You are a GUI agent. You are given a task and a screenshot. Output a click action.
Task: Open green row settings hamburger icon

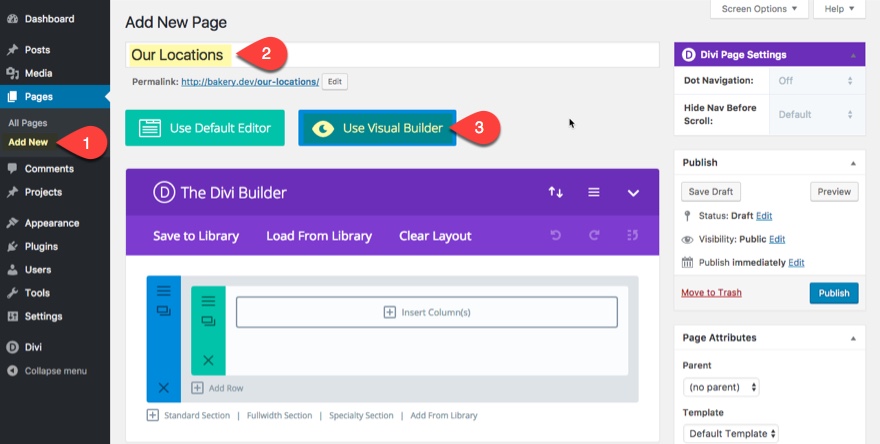point(208,301)
